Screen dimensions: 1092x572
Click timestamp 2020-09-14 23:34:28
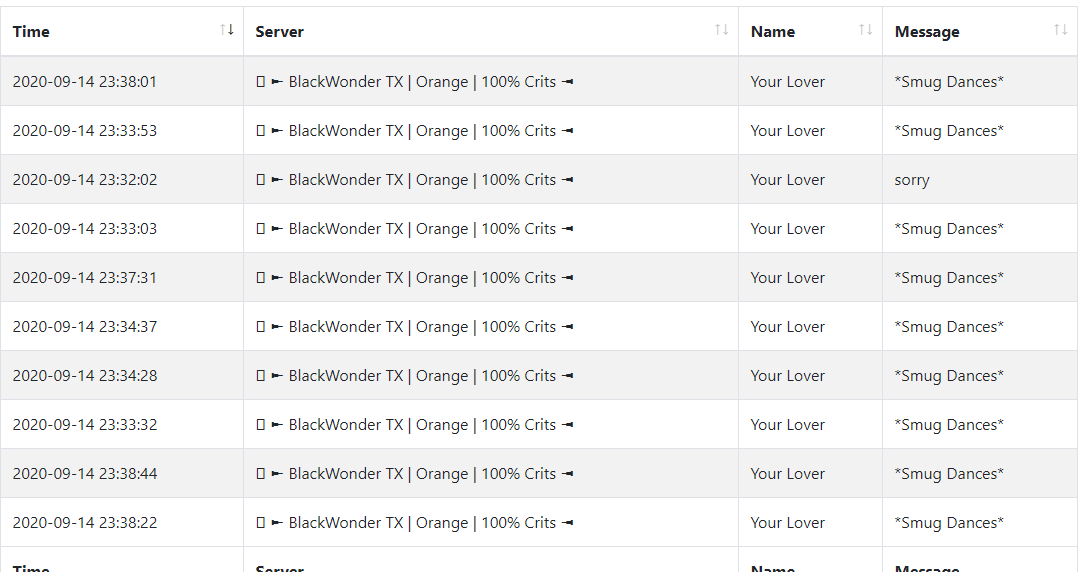(84, 376)
